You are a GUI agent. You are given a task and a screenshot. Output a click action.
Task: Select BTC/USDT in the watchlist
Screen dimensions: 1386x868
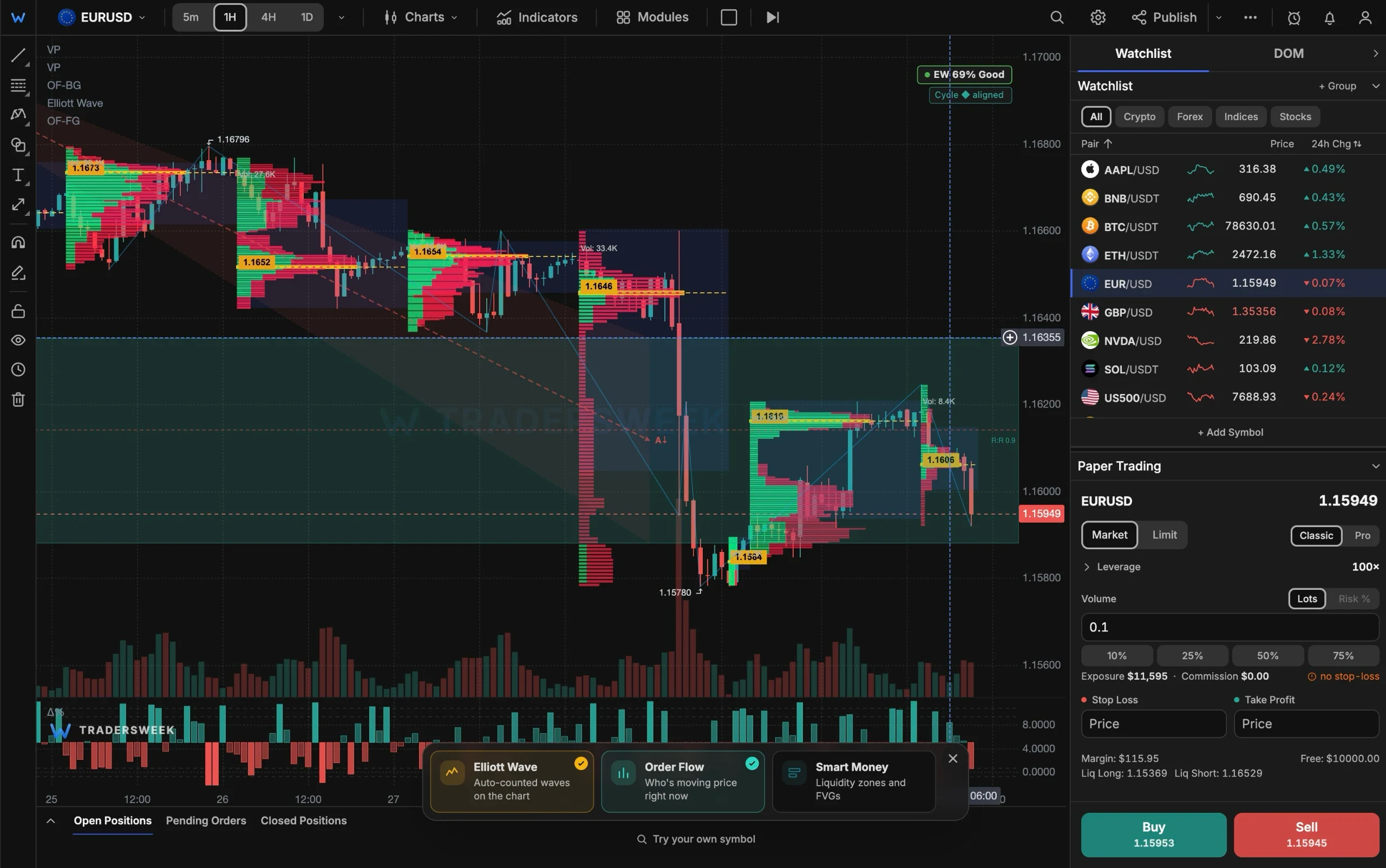pyautogui.click(x=1228, y=226)
